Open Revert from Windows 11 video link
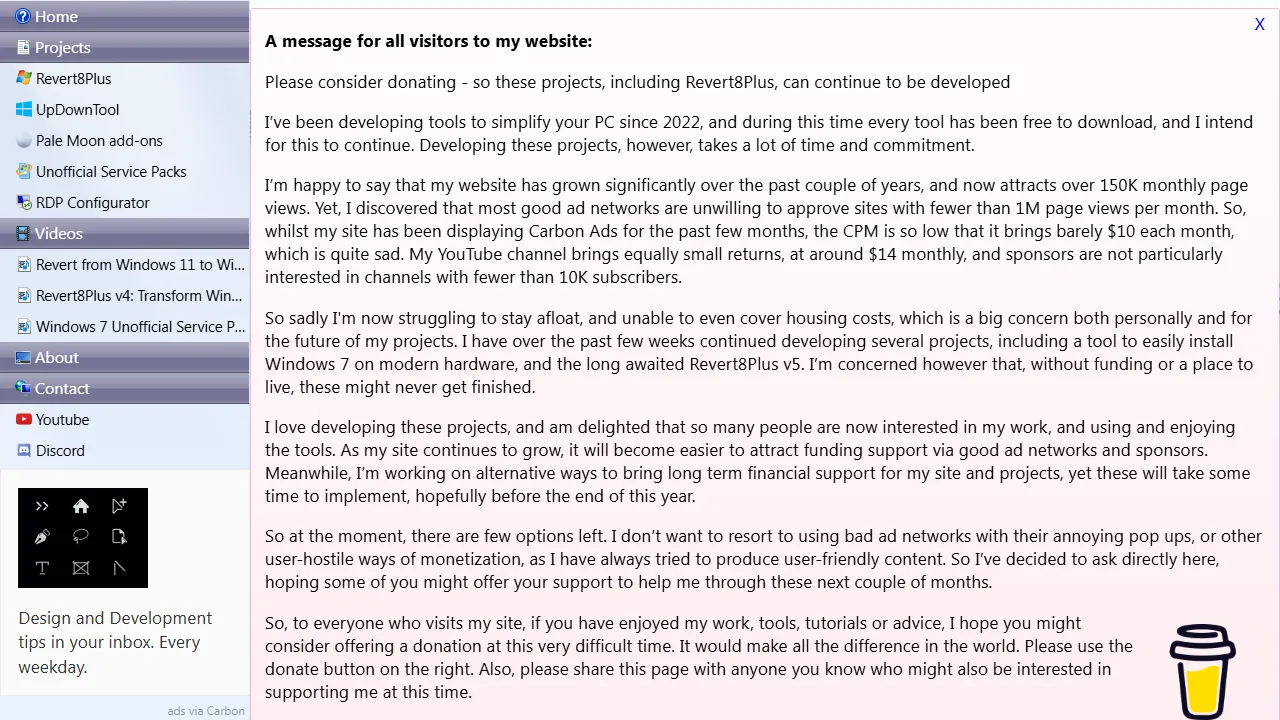The width and height of the screenshot is (1280, 720). [140, 265]
